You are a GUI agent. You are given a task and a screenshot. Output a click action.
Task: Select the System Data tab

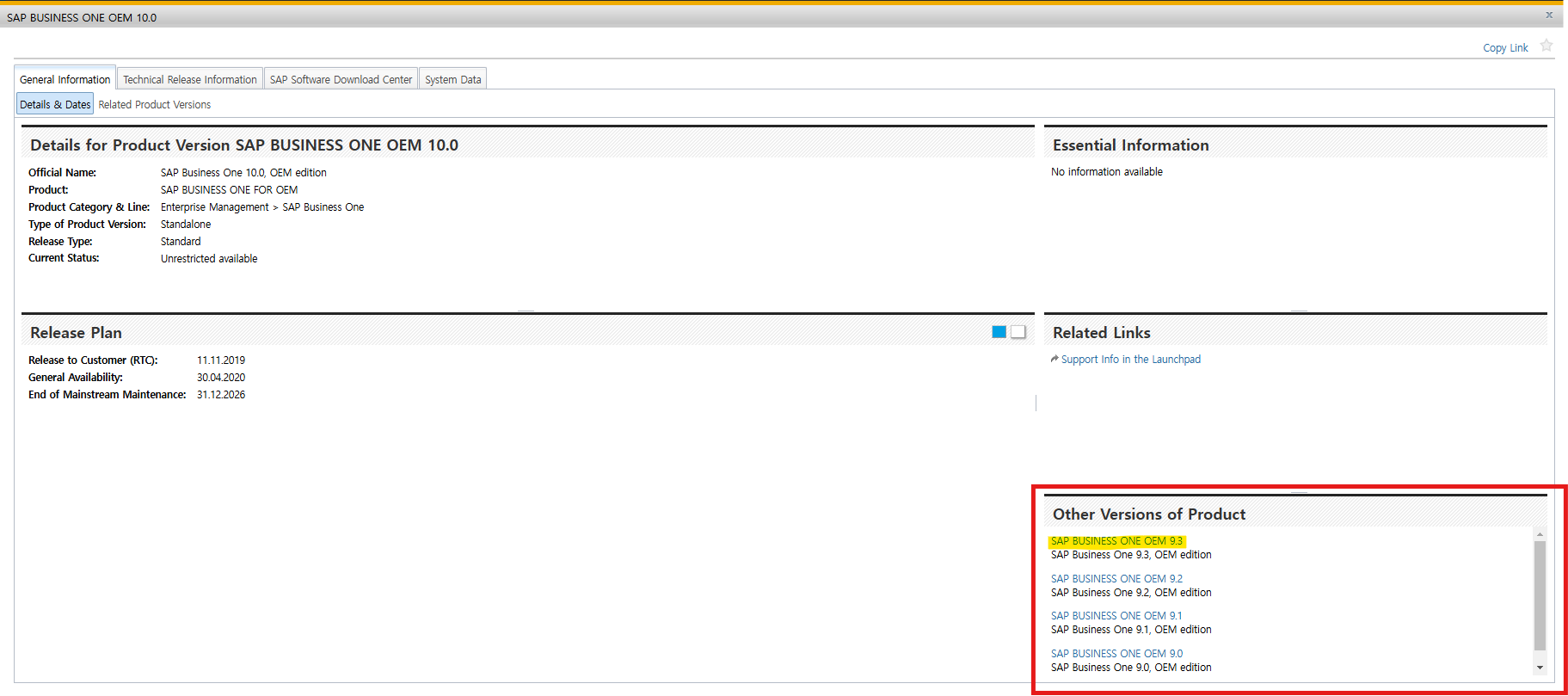click(453, 79)
